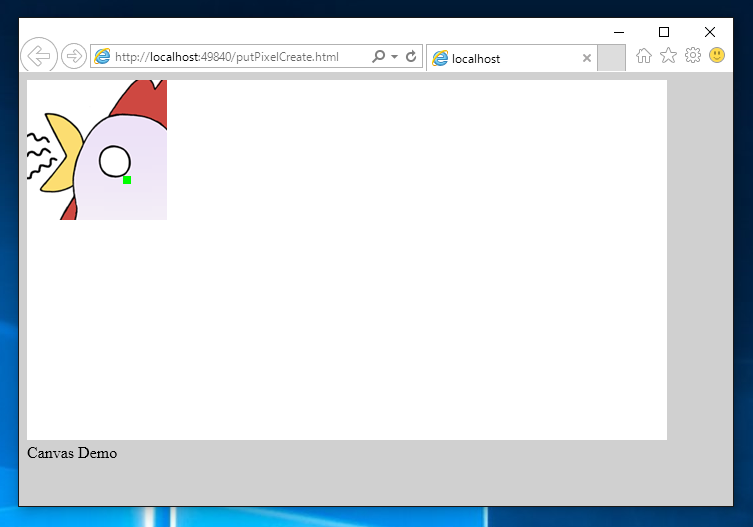Click the Internet Explorer icon in address bar

point(102,56)
